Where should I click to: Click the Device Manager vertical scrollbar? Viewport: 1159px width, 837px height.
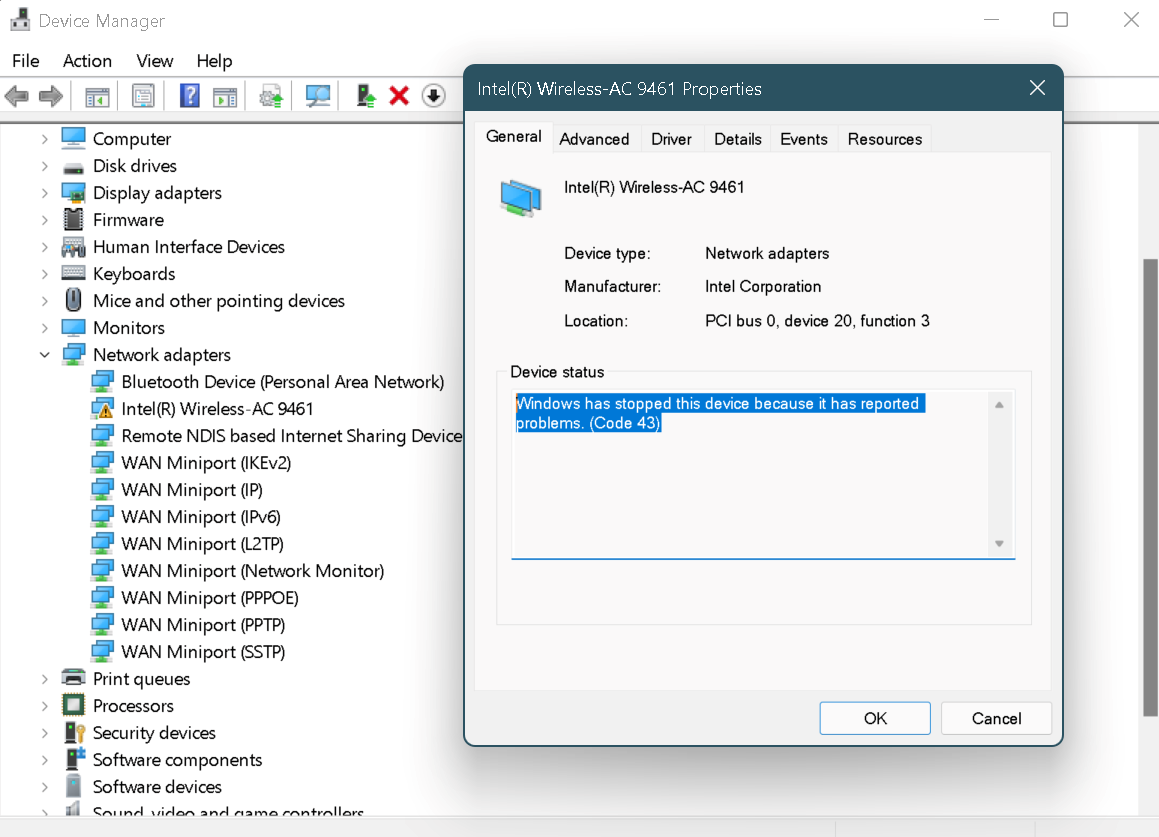click(x=1149, y=480)
